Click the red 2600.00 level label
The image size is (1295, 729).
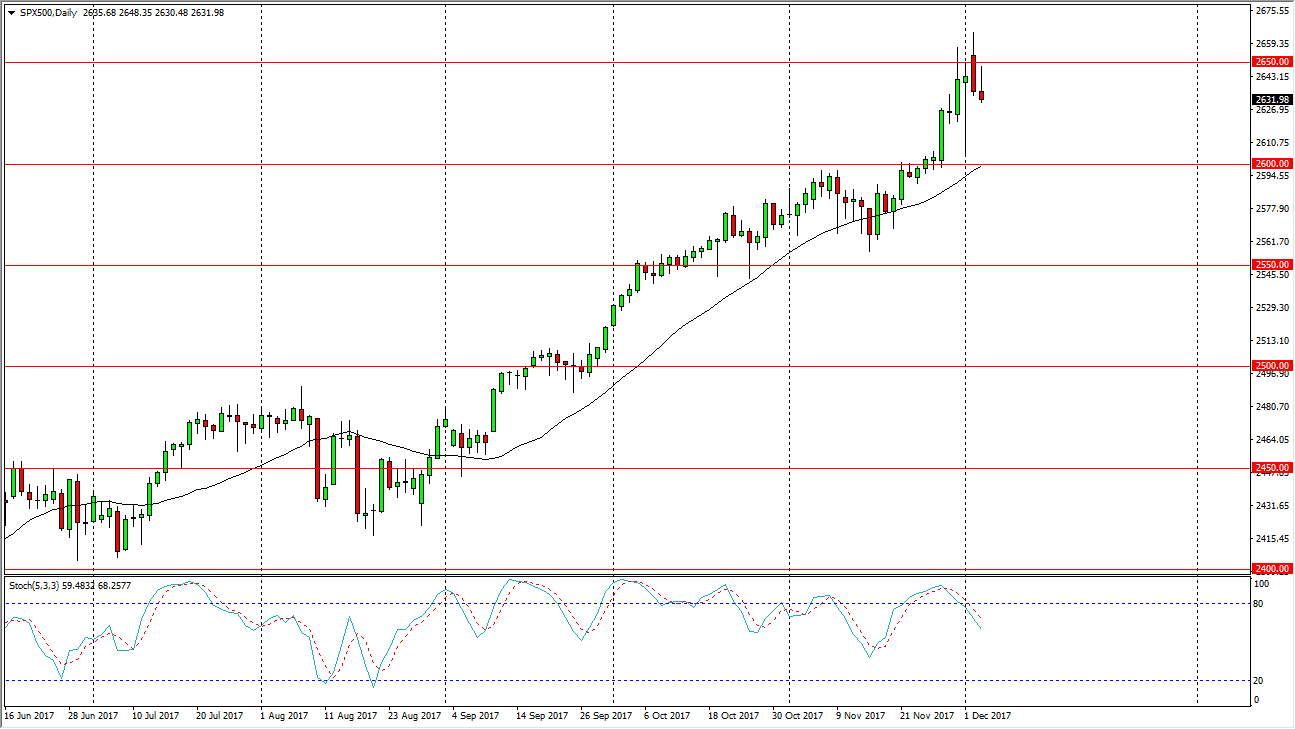(1272, 164)
